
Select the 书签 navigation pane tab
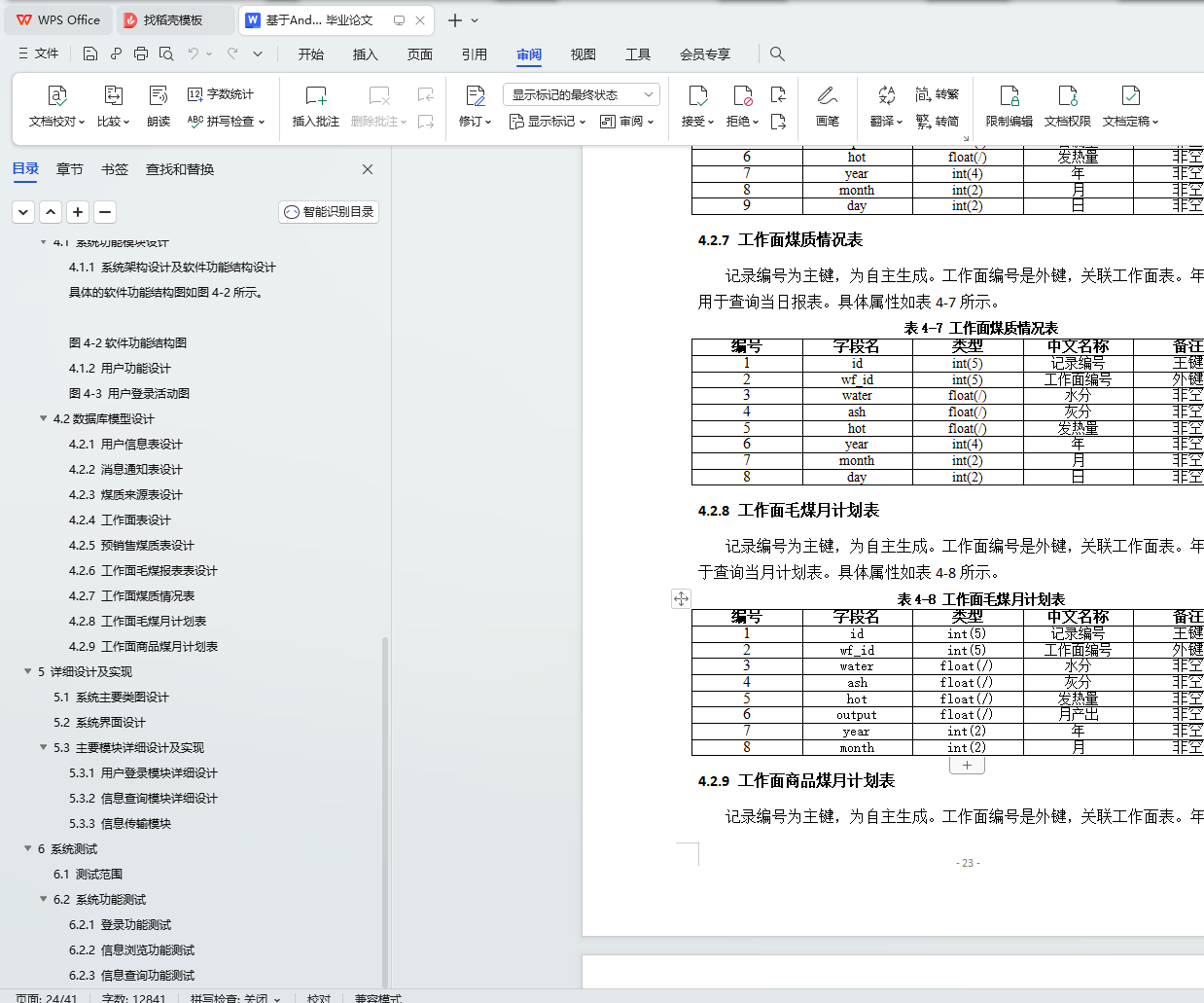point(115,169)
